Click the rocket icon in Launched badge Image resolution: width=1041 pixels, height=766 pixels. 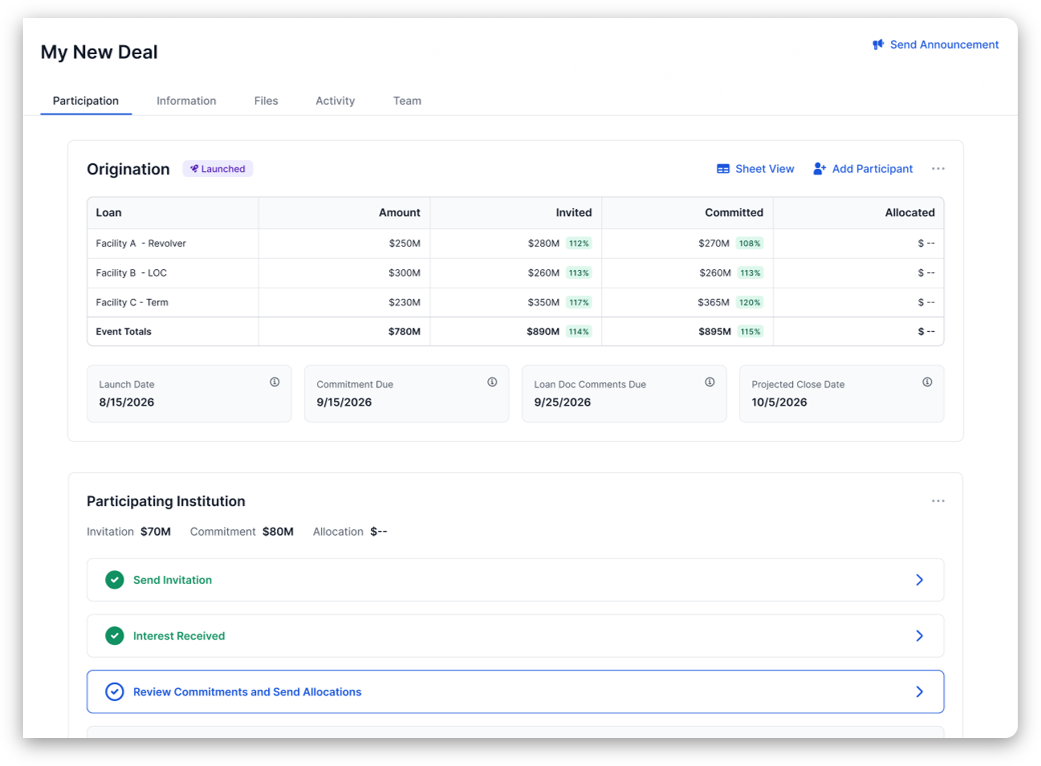click(x=194, y=169)
